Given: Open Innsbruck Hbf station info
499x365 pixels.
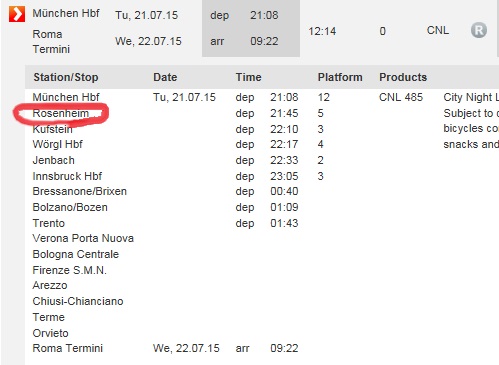Looking at the screenshot, I should click(67, 176).
